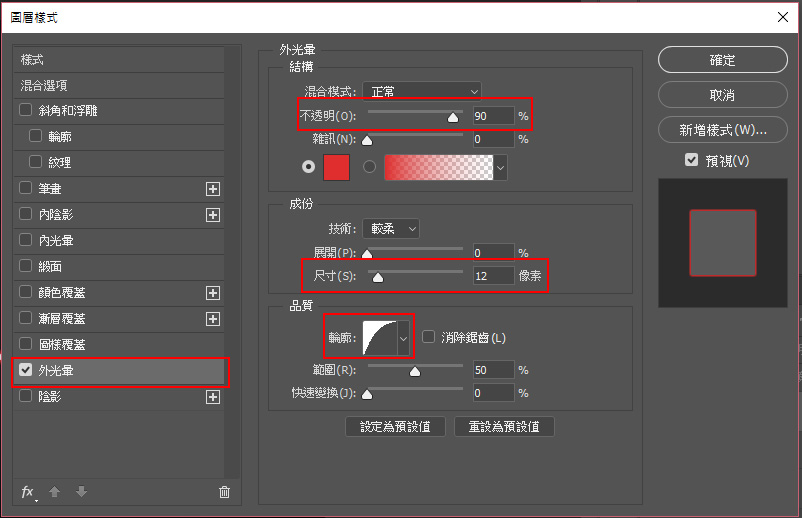The height and width of the screenshot is (518, 802).
Task: Select the 內光暈 row label
Action: click(56, 240)
